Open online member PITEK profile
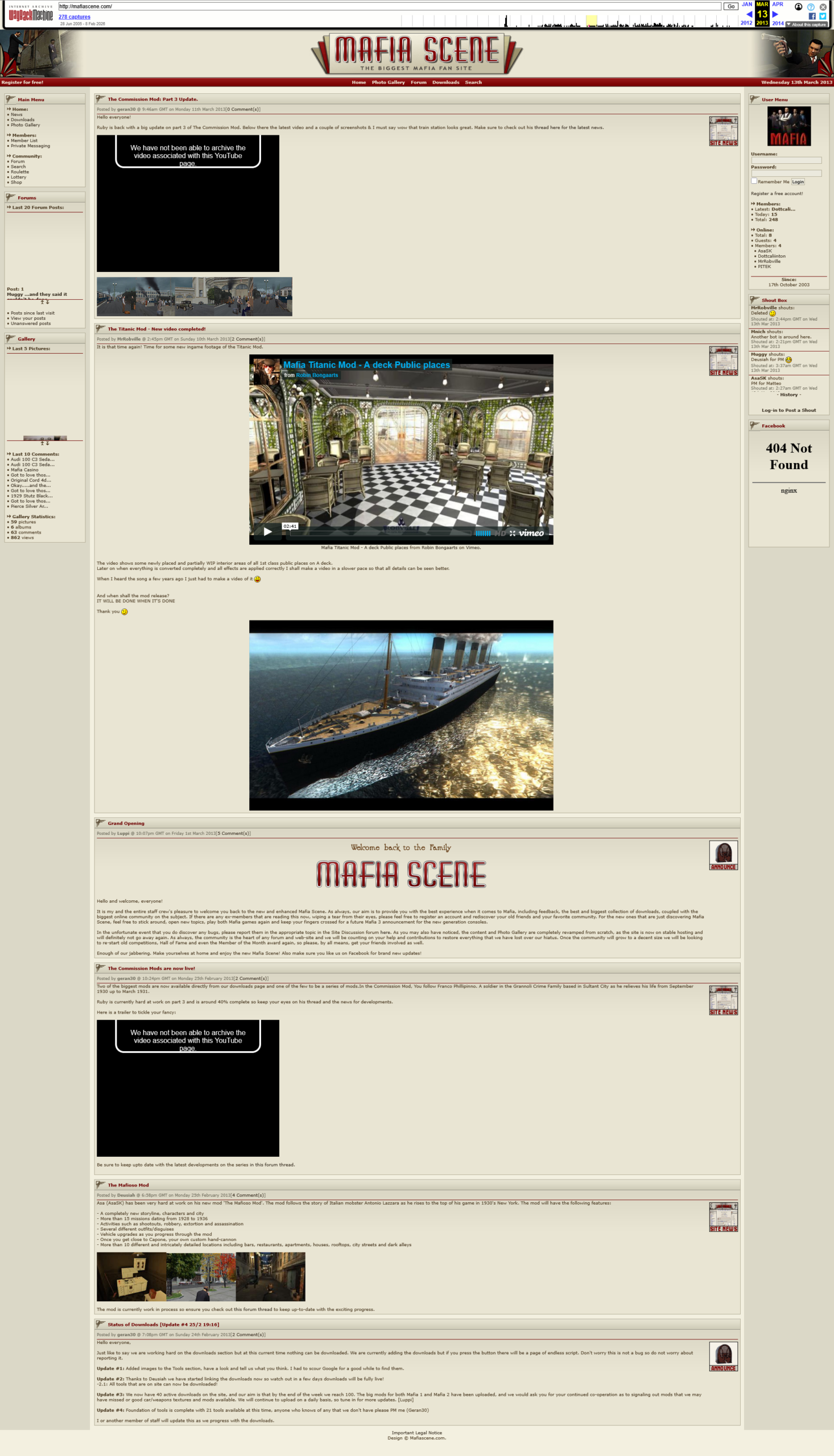The width and height of the screenshot is (834, 1456). 764,266
